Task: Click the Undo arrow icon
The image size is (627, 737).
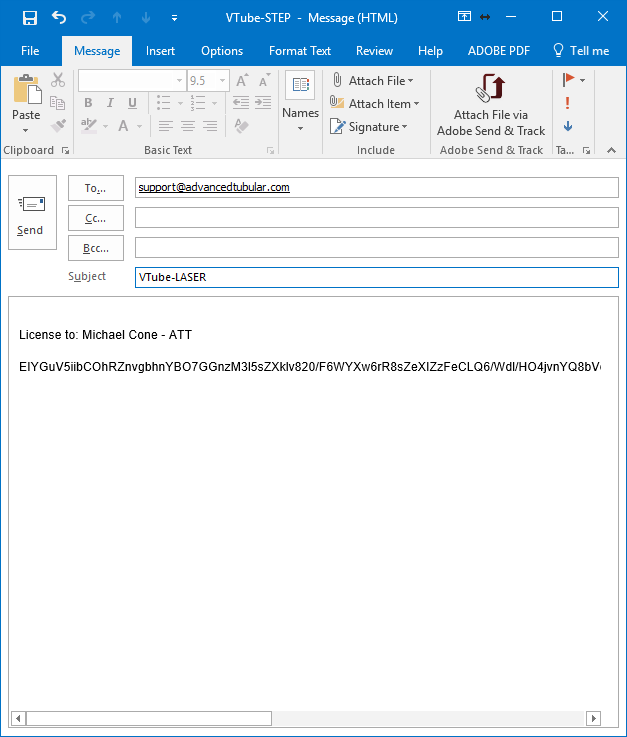Action: point(59,17)
